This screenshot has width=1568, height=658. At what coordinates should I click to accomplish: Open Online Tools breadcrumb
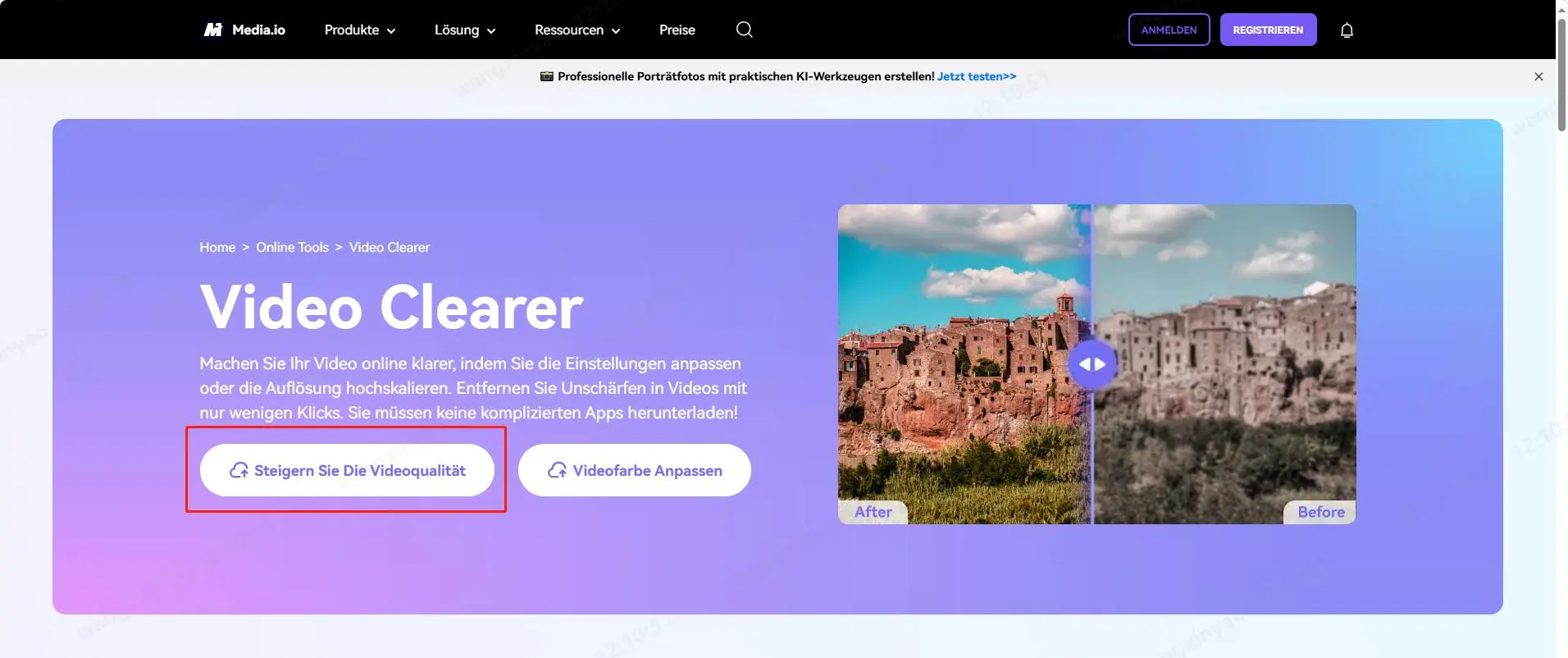pyautogui.click(x=292, y=247)
